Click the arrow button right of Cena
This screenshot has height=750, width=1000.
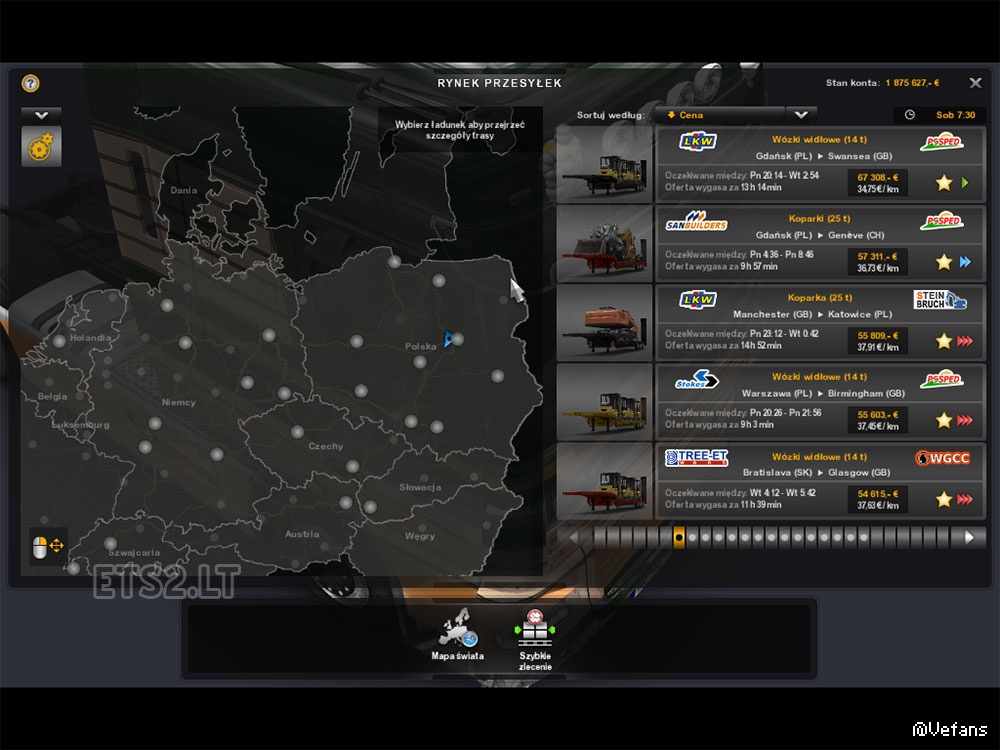[801, 115]
